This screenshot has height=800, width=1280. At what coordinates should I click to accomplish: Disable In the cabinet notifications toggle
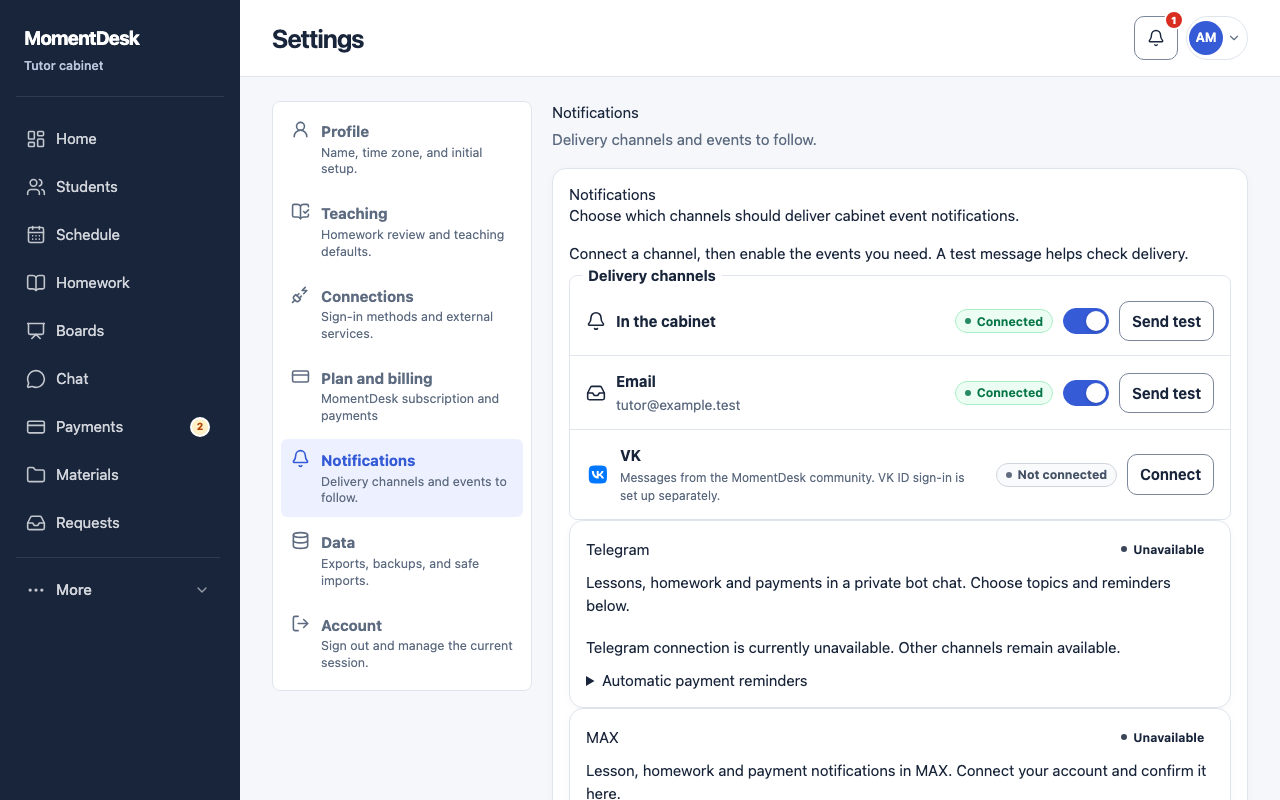tap(1086, 321)
